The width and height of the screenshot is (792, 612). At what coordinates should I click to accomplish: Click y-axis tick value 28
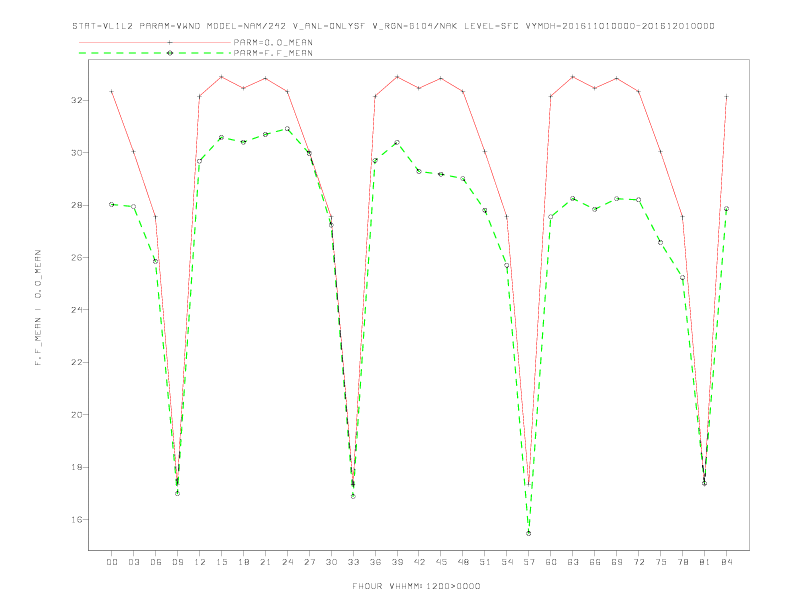click(x=77, y=205)
